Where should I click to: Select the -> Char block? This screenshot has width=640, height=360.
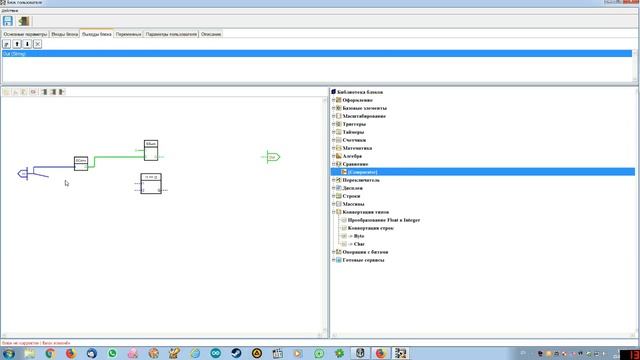[x=356, y=244]
